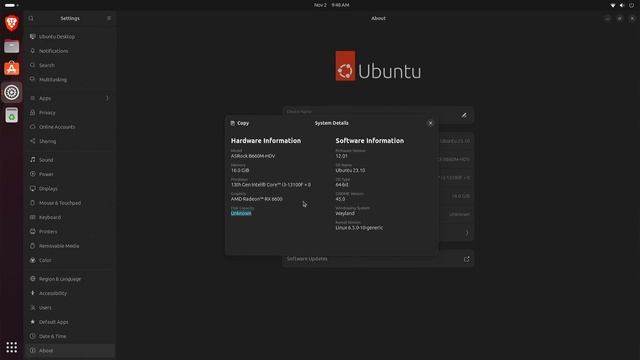The width and height of the screenshot is (640, 360).
Task: Open the Trash in the dock
Action: tap(11, 116)
